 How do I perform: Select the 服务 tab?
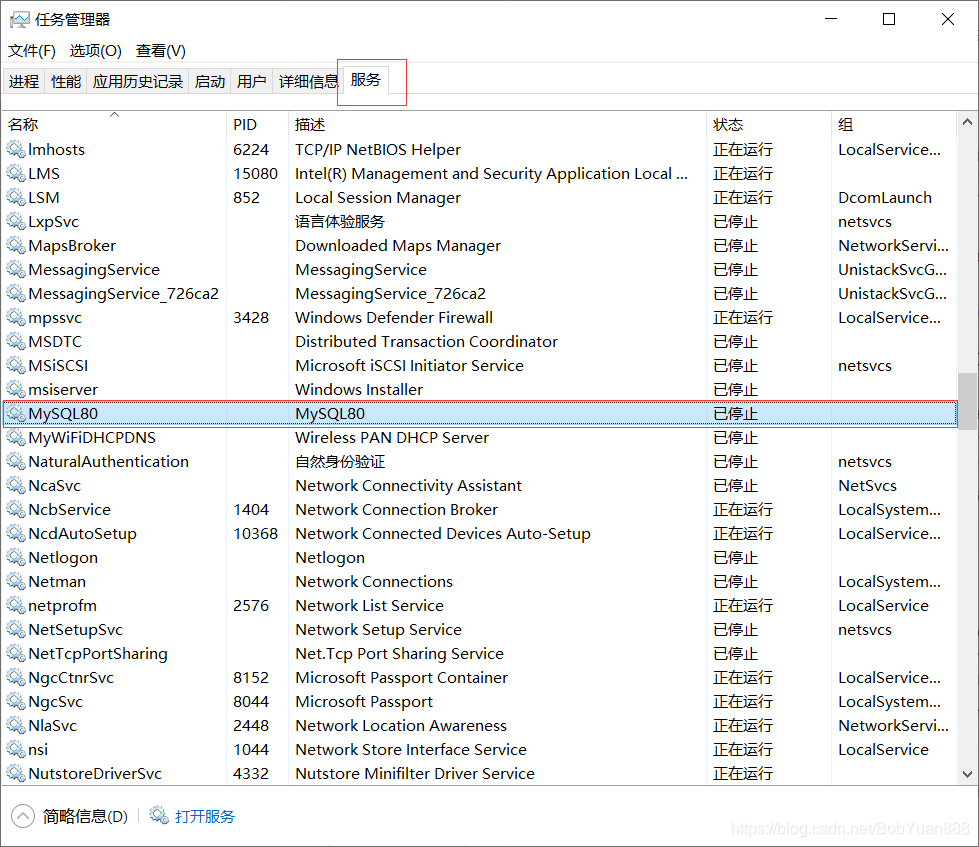365,80
